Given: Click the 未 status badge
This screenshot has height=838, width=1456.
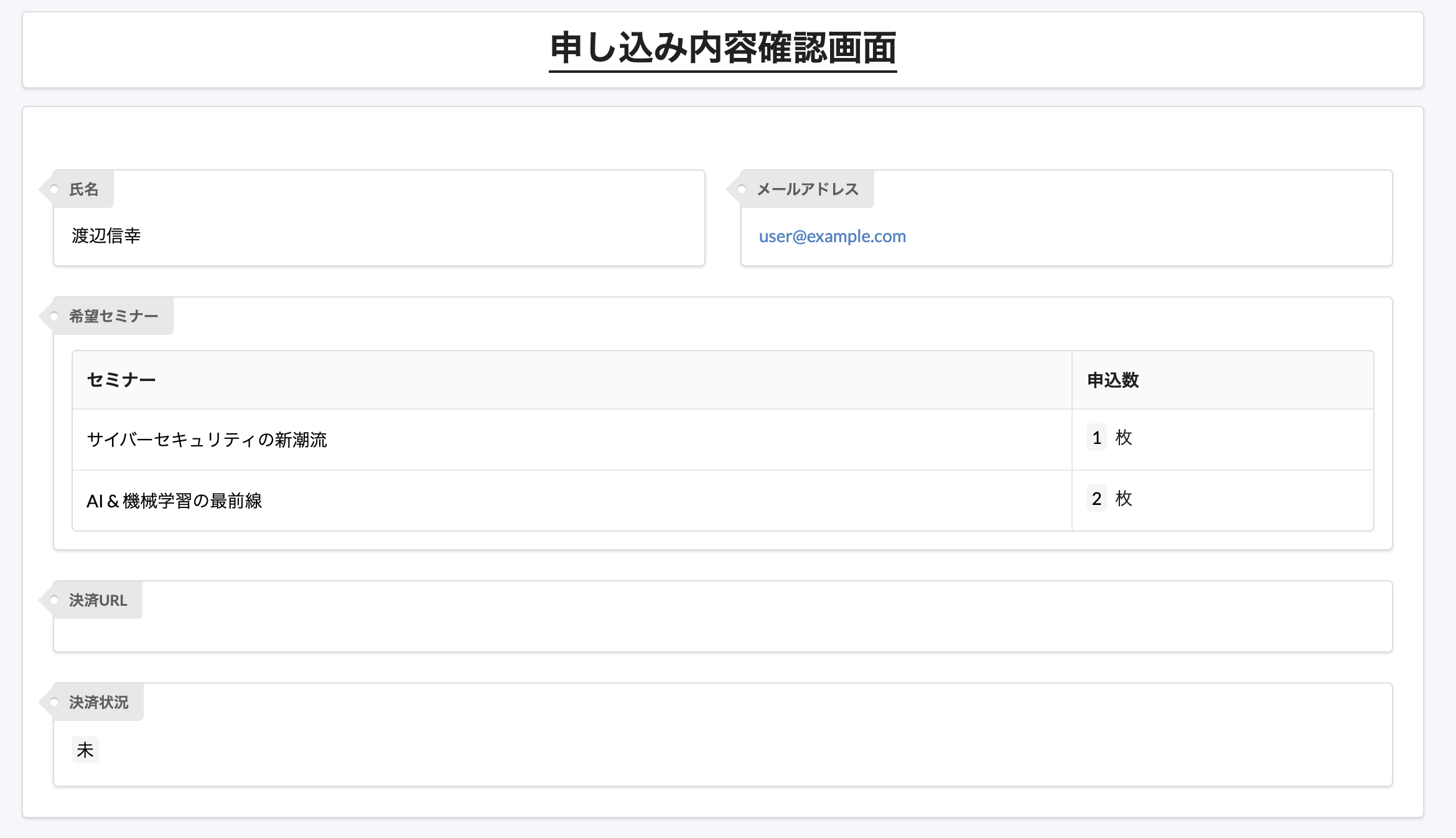Looking at the screenshot, I should (85, 750).
